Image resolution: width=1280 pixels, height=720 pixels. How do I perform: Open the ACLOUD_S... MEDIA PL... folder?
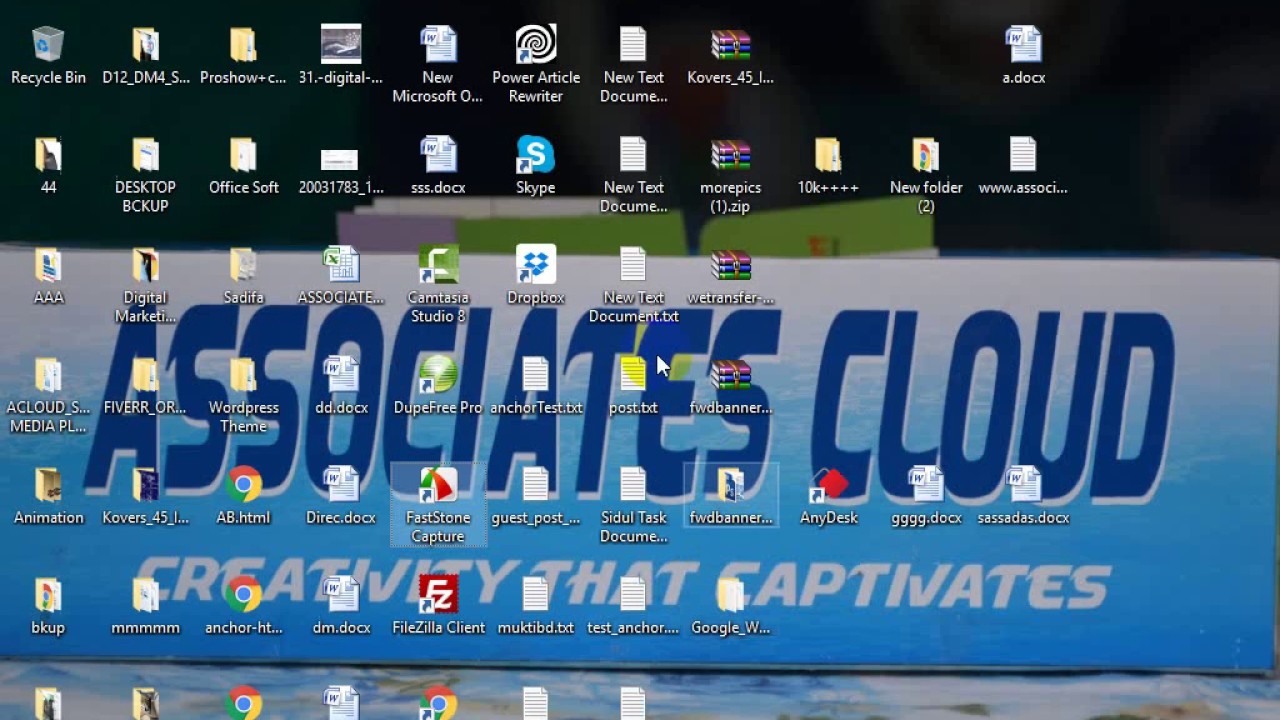click(48, 396)
